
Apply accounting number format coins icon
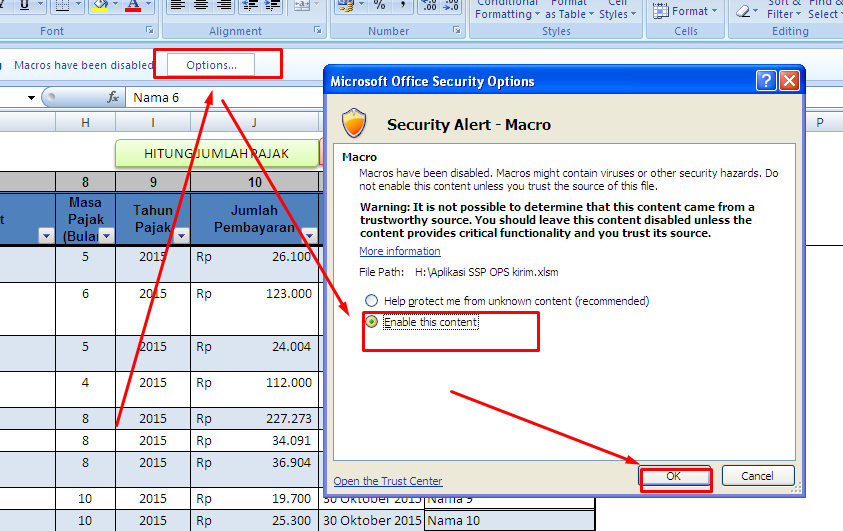(345, 5)
